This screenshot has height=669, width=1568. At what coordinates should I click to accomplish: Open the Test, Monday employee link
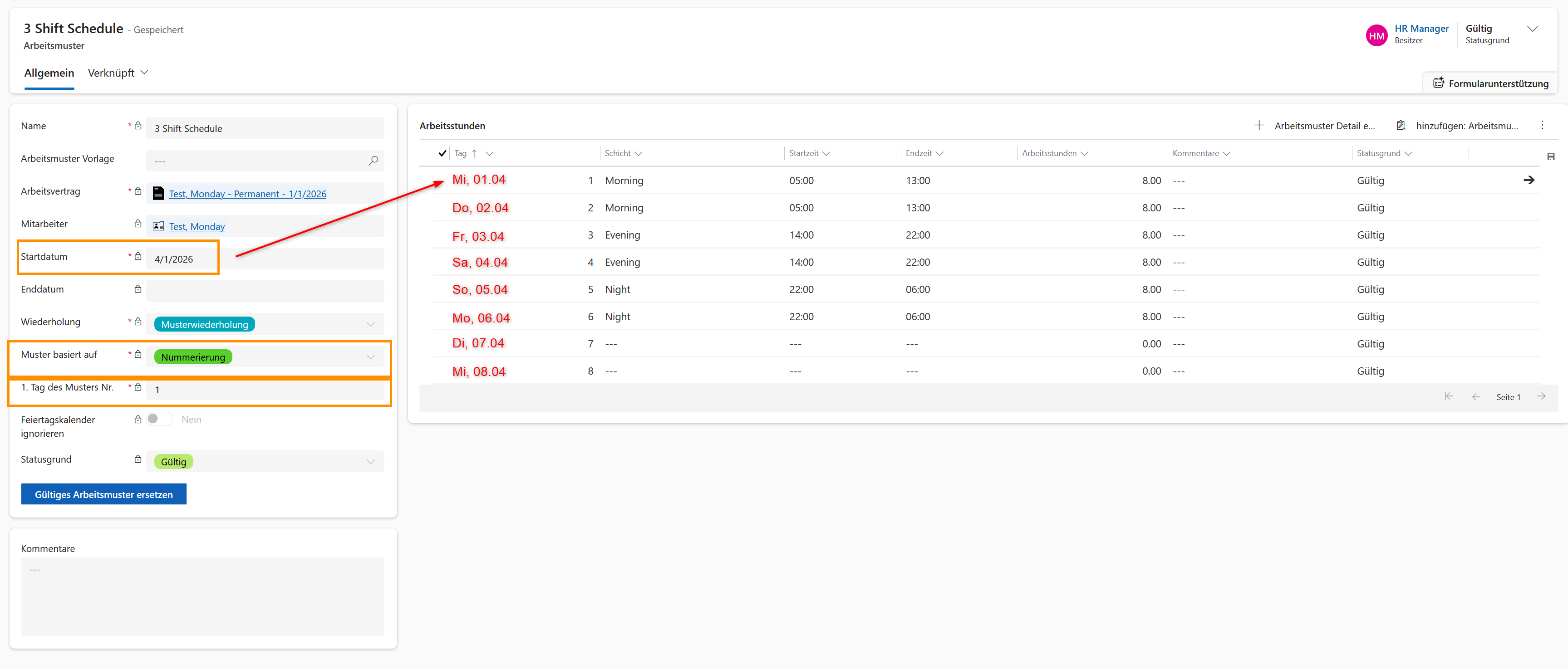(197, 226)
